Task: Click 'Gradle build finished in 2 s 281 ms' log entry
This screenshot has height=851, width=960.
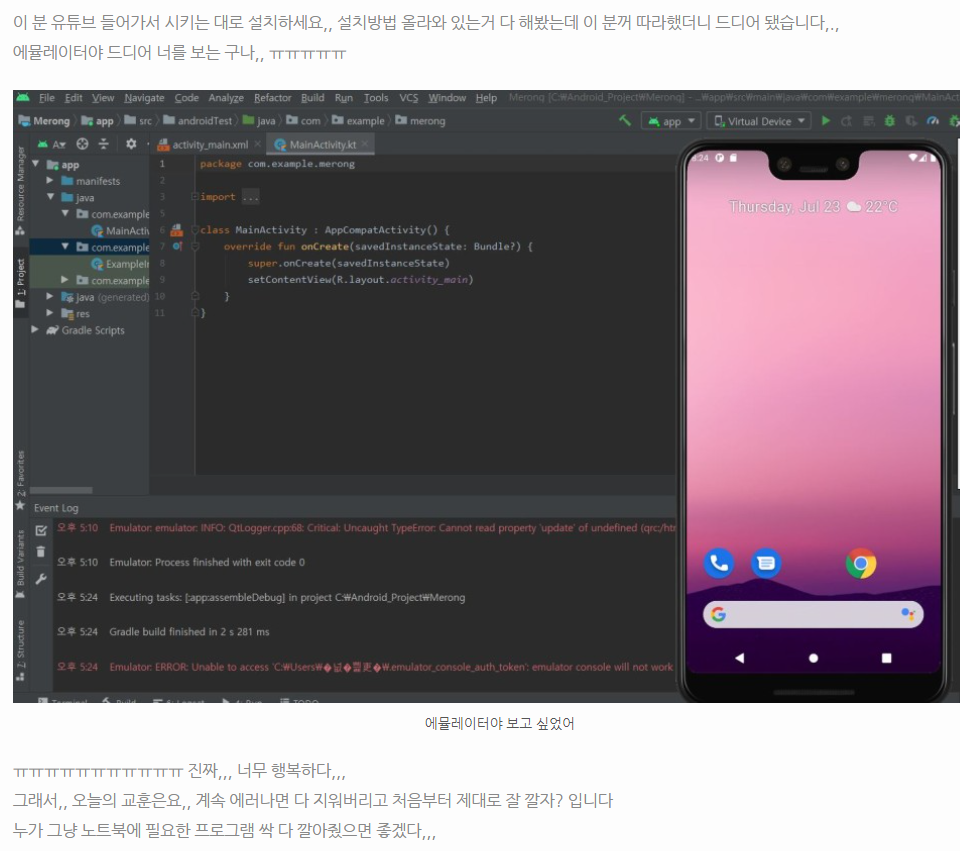Action: pos(189,631)
